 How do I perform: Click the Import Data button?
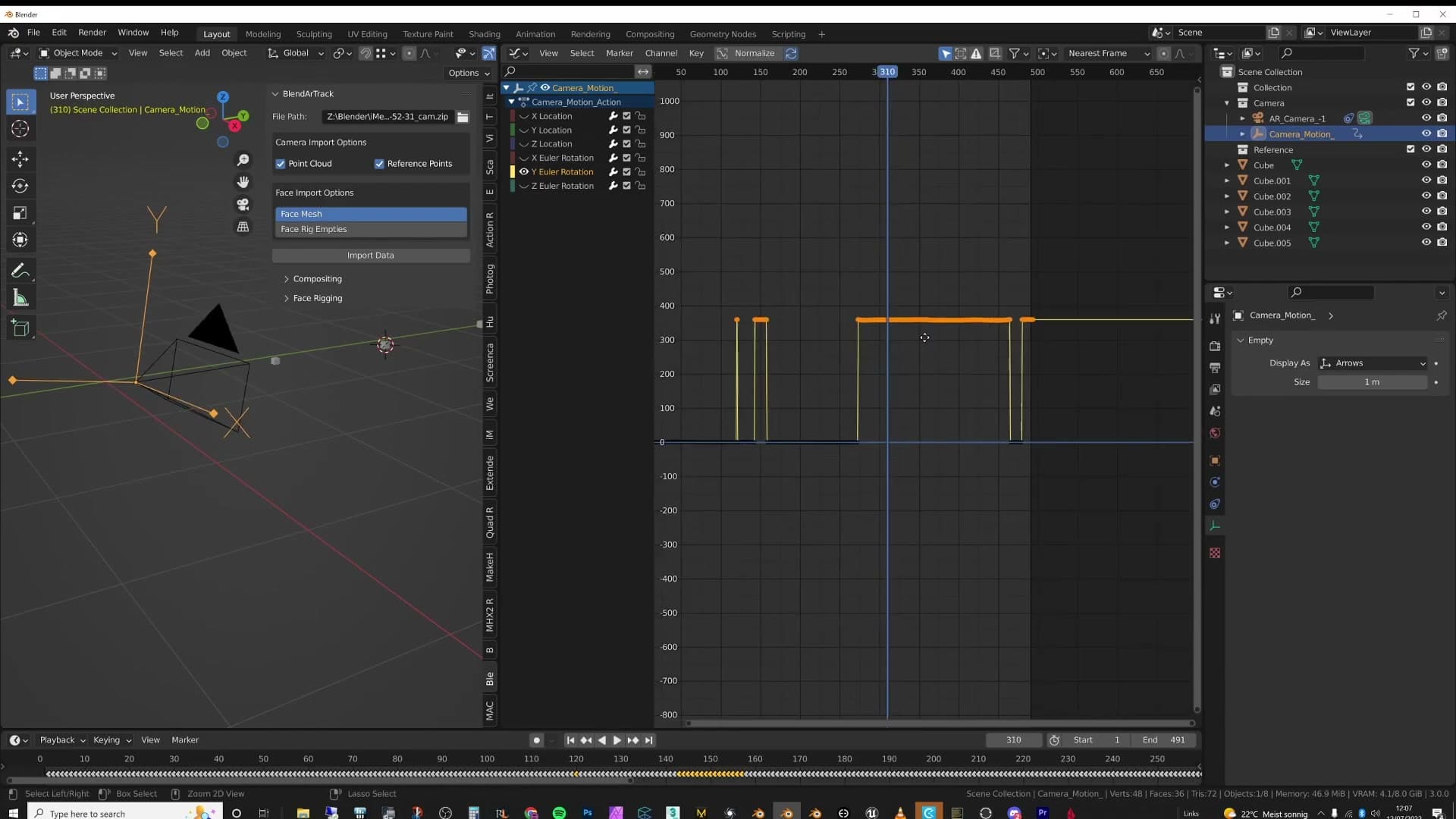pyautogui.click(x=371, y=256)
